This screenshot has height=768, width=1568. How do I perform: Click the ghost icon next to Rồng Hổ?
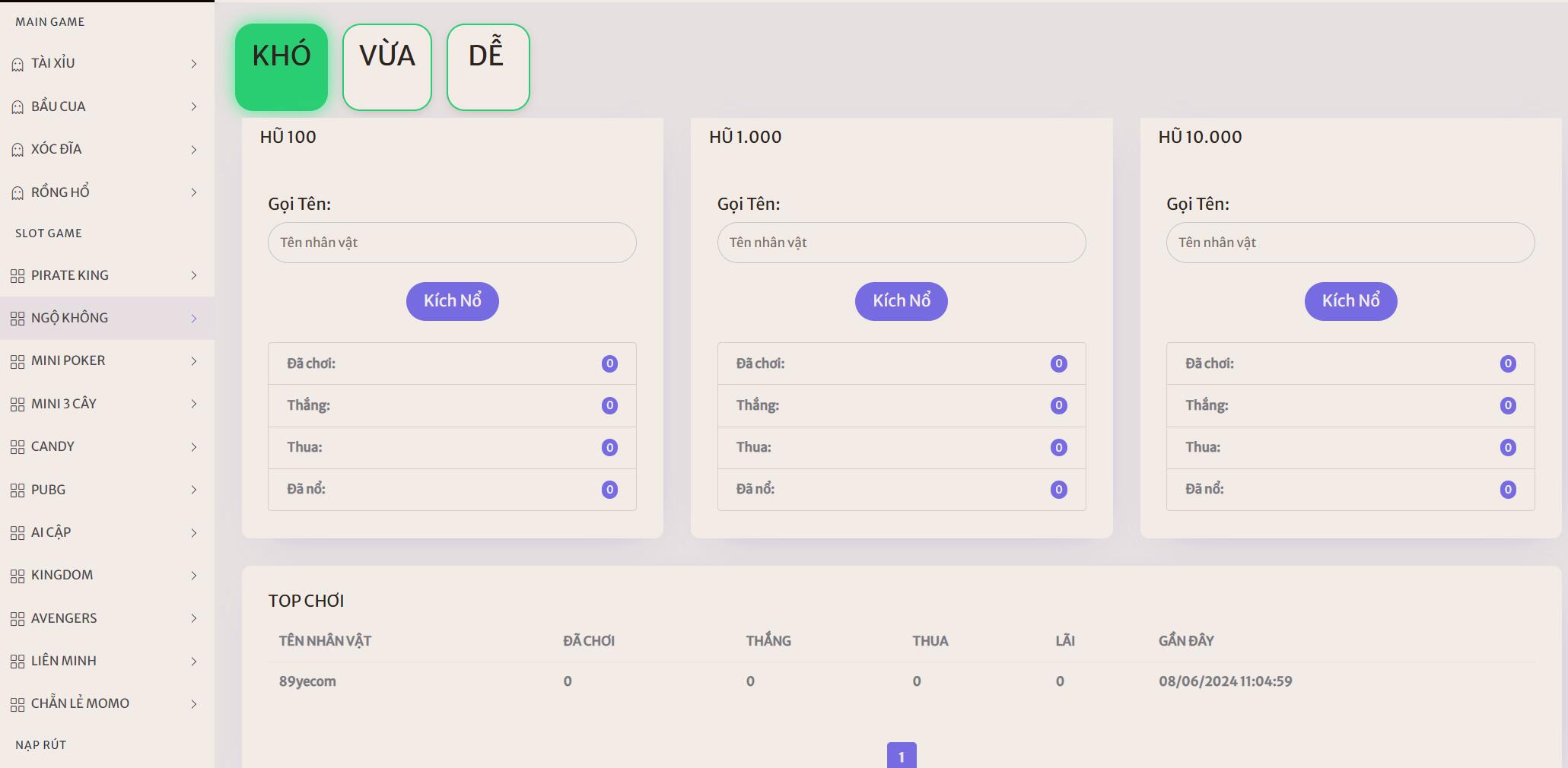[x=17, y=193]
